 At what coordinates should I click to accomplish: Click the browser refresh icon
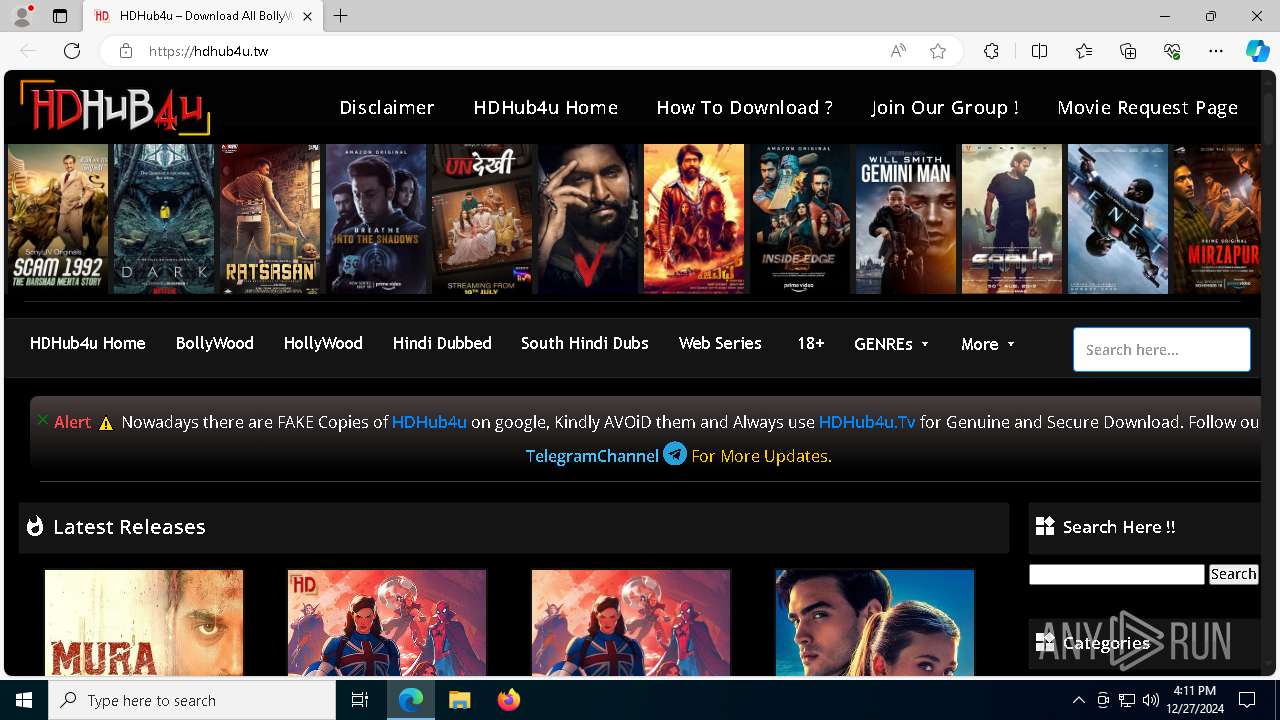[x=72, y=51]
